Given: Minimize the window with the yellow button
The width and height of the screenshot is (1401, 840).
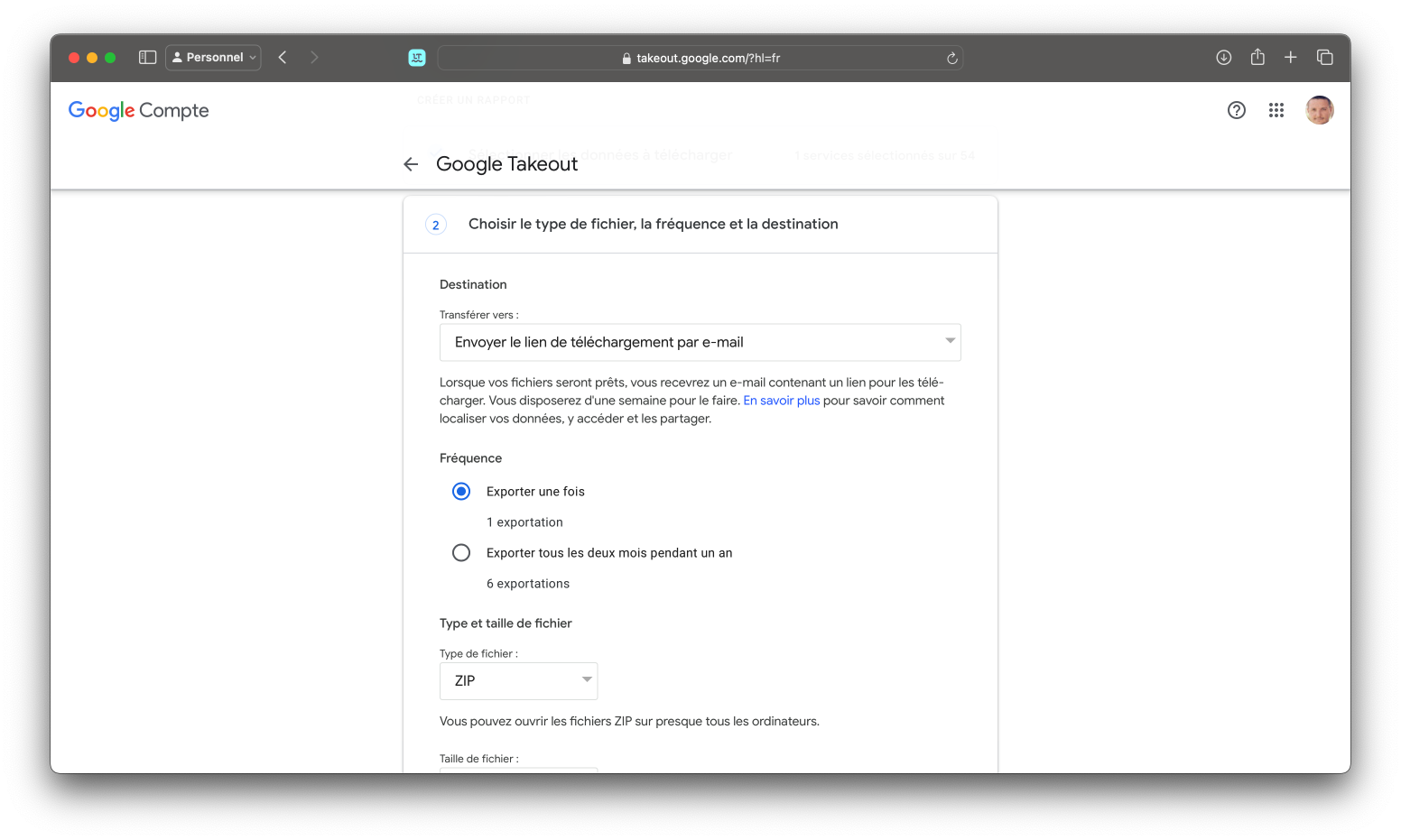Looking at the screenshot, I should (92, 58).
